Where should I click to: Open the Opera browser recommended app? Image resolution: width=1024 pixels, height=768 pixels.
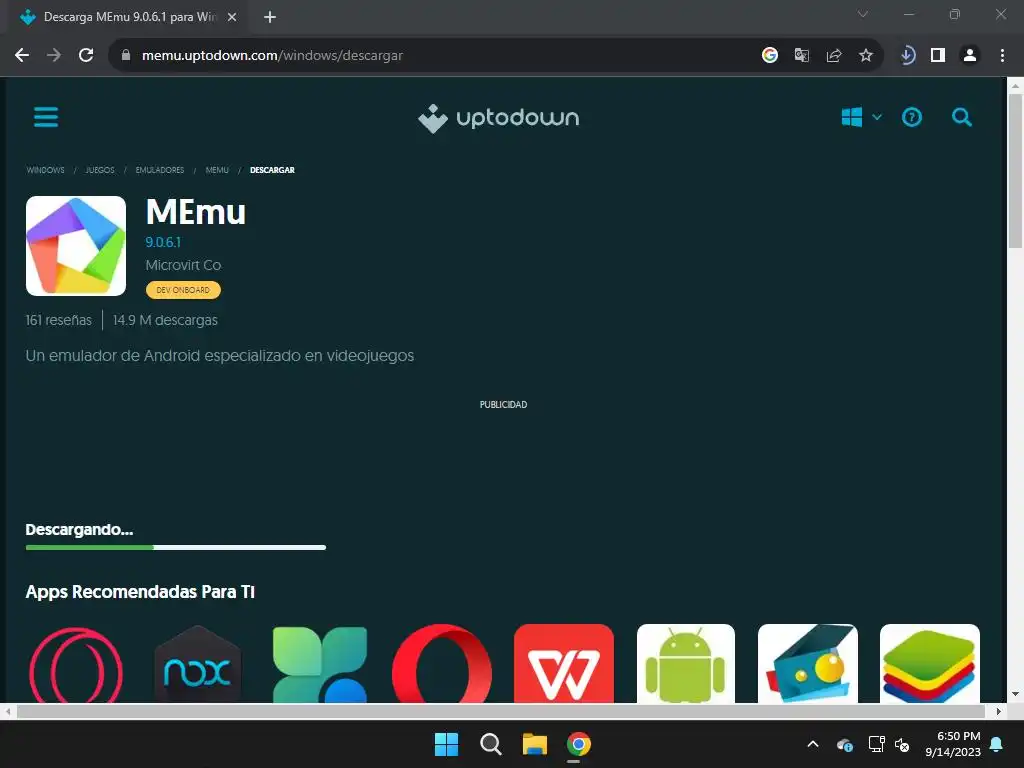tap(442, 664)
